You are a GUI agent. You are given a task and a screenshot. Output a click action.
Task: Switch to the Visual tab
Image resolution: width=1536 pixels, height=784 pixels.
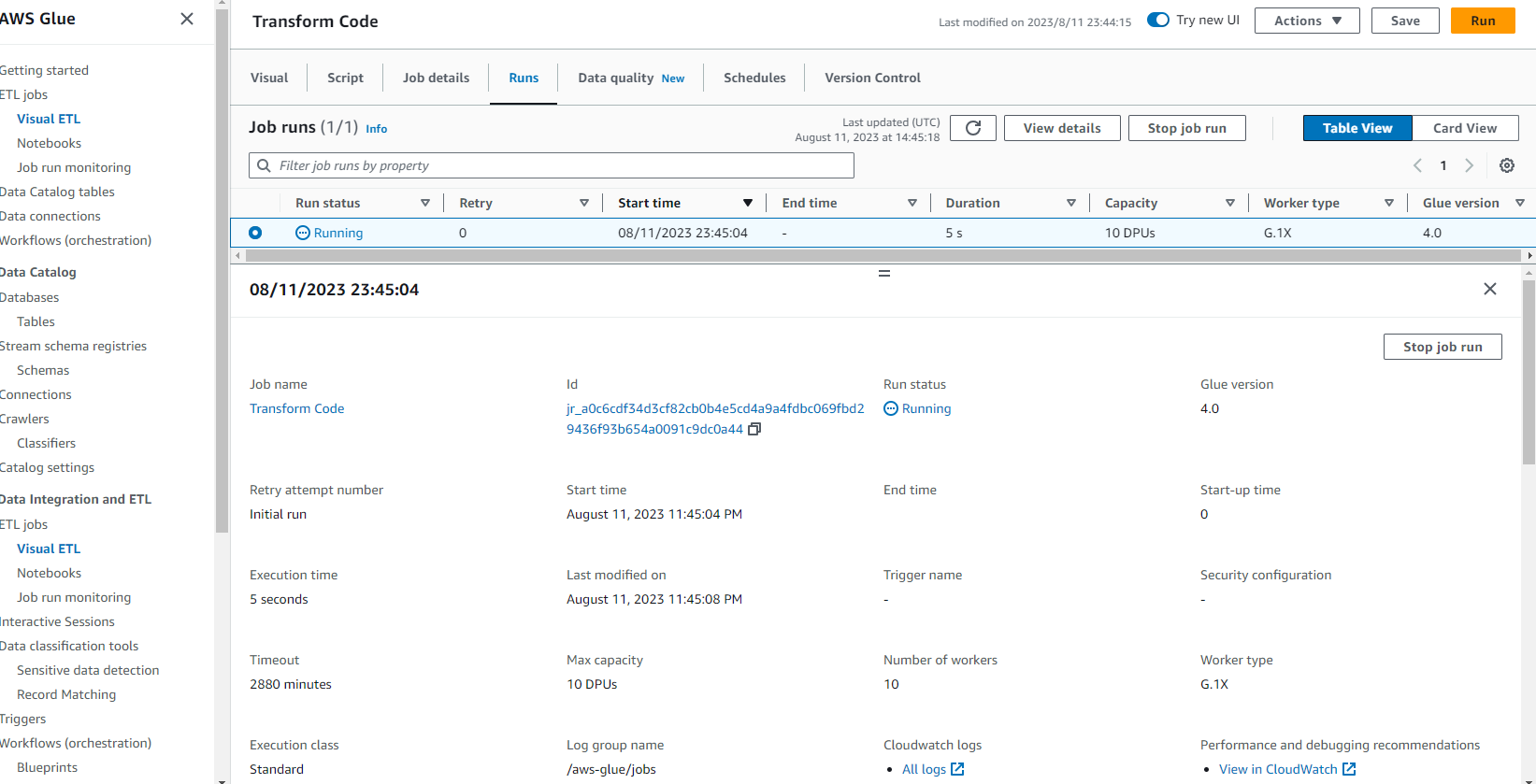(x=269, y=78)
